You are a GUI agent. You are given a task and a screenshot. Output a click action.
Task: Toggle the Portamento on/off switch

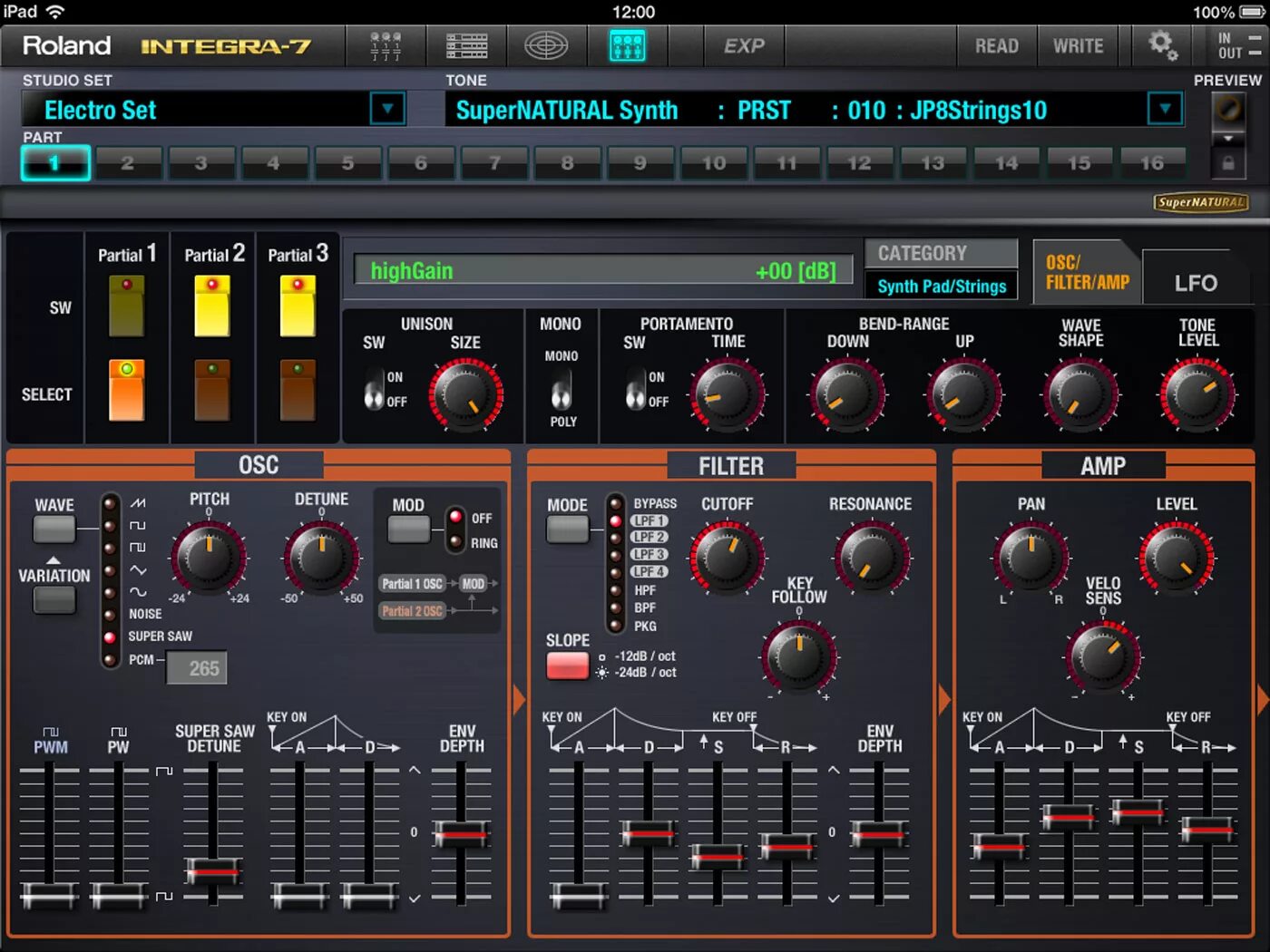(x=636, y=390)
